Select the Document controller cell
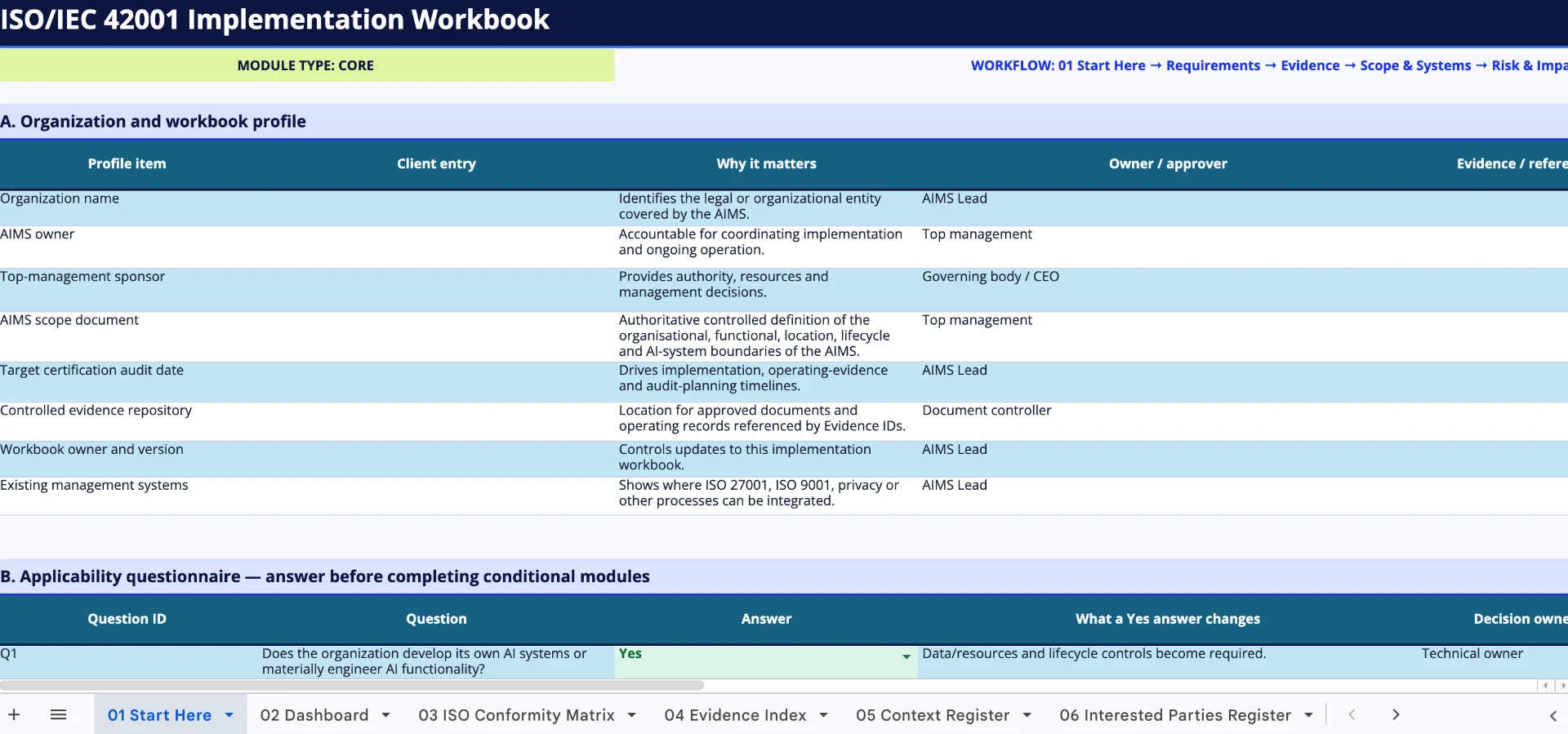Viewport: 1568px width, 734px height. (1168, 421)
